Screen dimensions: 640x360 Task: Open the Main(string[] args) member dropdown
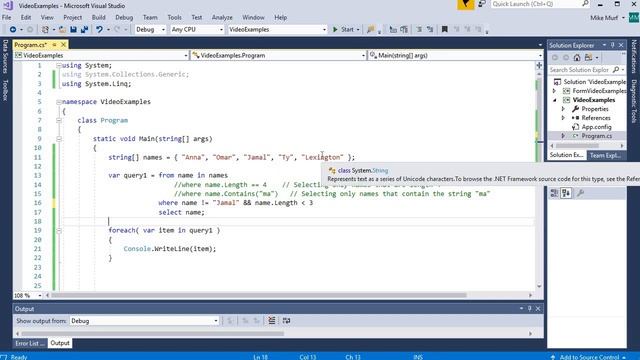coord(456,55)
